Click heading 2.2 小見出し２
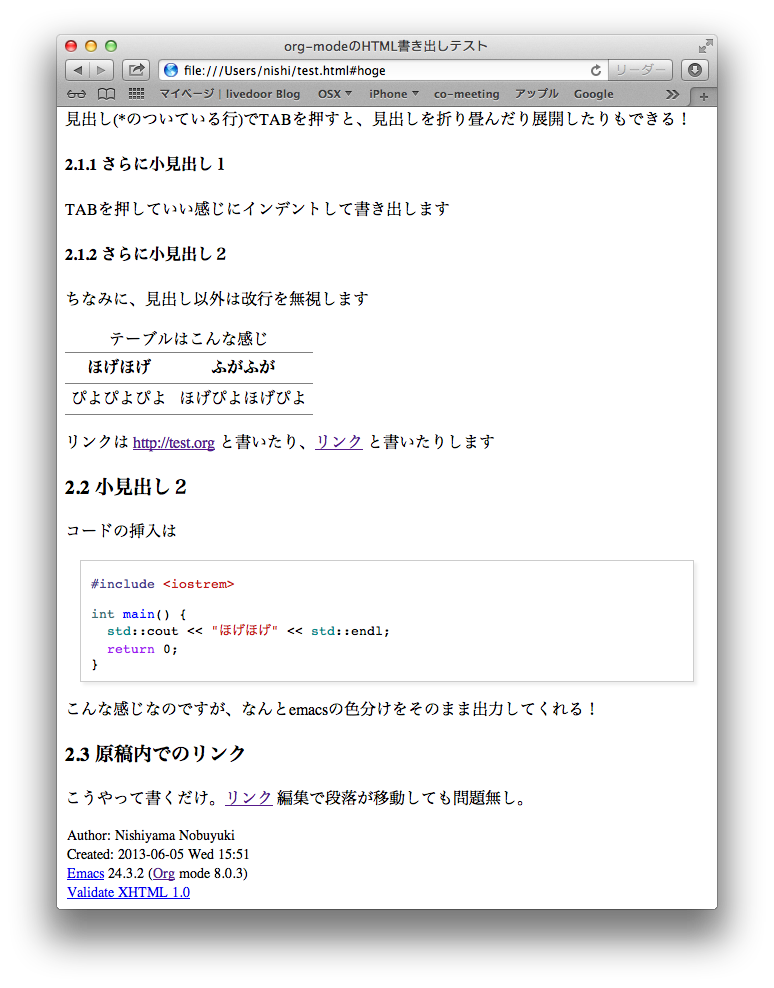This screenshot has height=988, width=774. tap(125, 487)
